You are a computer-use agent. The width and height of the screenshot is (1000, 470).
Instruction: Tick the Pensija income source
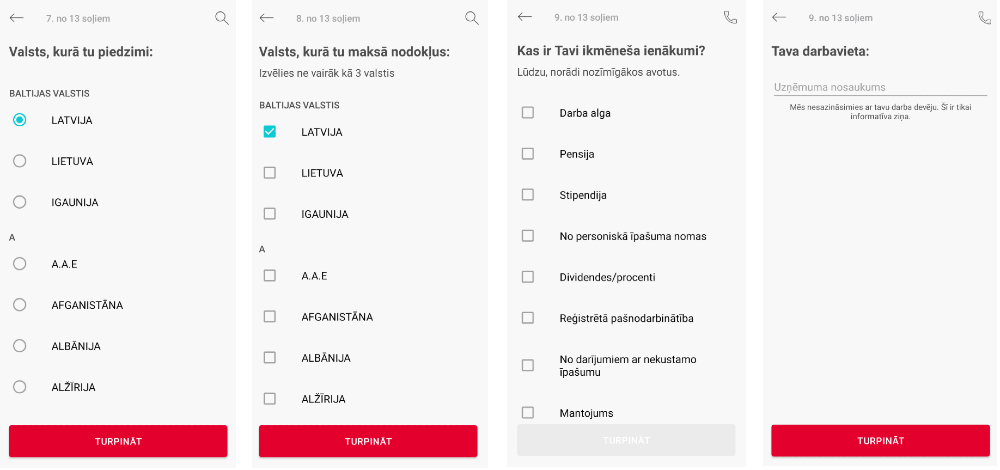click(528, 154)
